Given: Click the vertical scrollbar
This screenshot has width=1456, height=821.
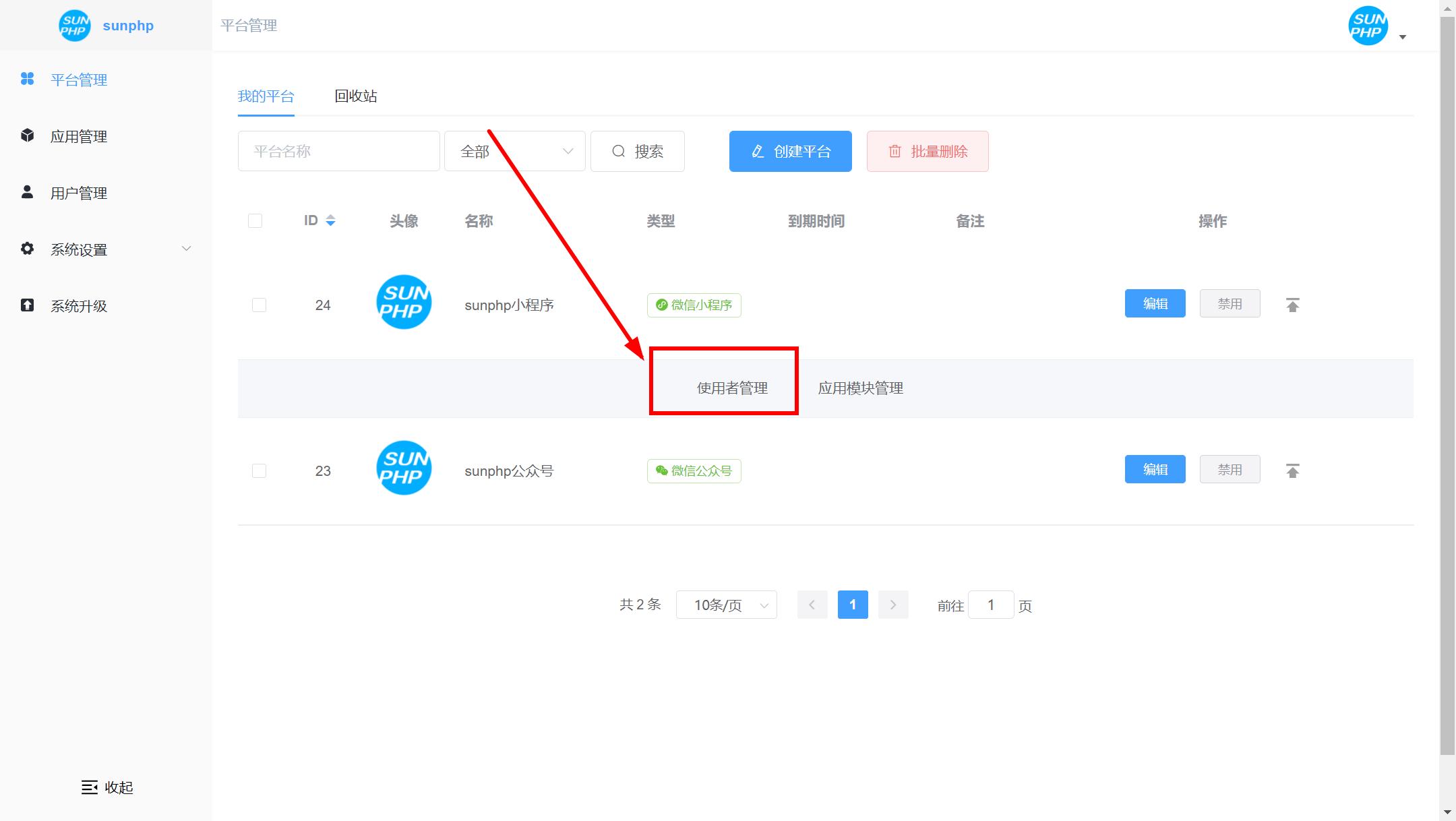Looking at the screenshot, I should (x=1447, y=386).
